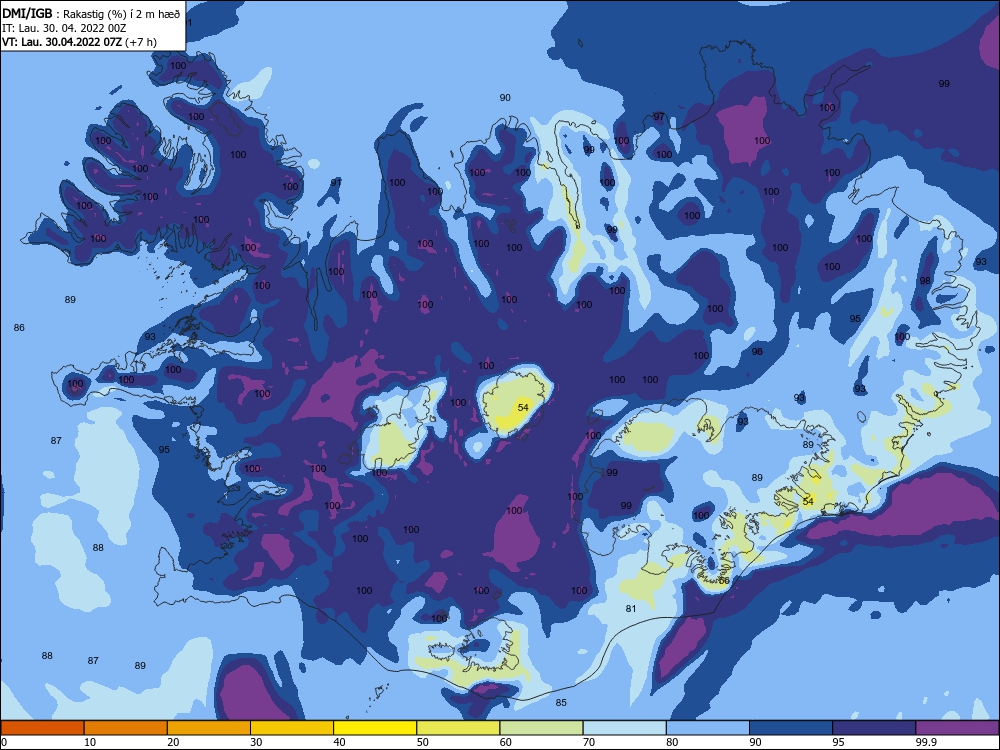This screenshot has height=750, width=1000.
Task: Click the legend tick label "70"
Action: [x=589, y=742]
